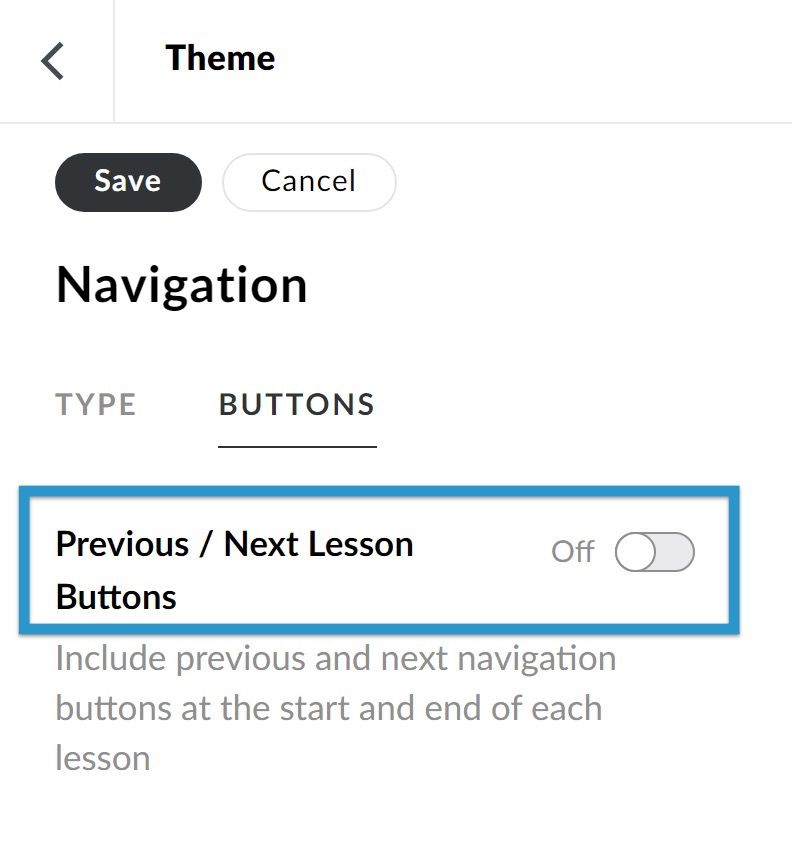The image size is (792, 848).
Task: Cancel the theme edits
Action: [x=308, y=181]
